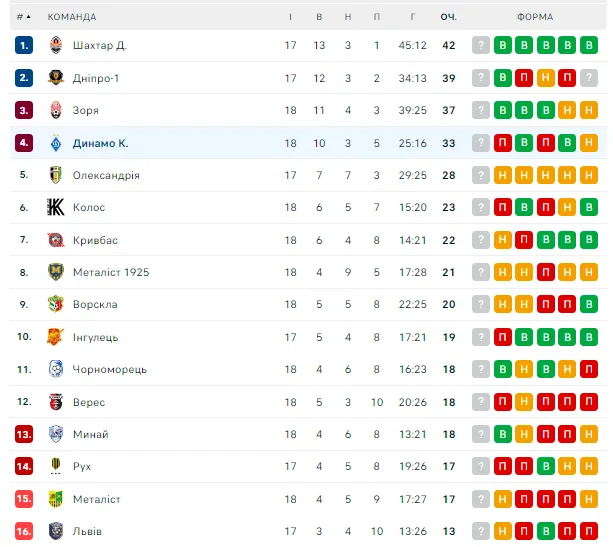Sort table by the # rank column
Viewport: 613px width, 547px height.
point(23,17)
